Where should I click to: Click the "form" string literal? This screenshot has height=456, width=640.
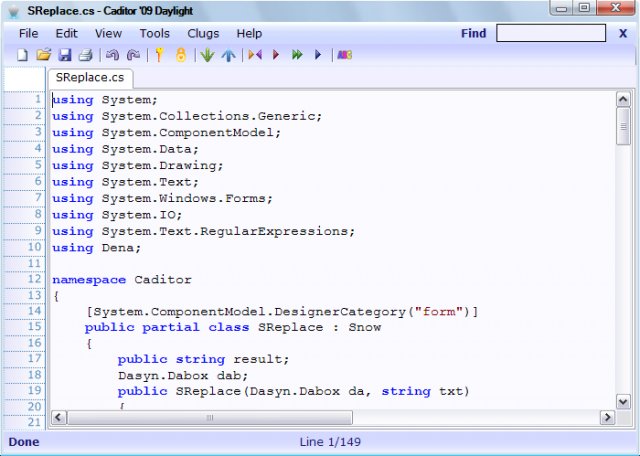click(439, 312)
